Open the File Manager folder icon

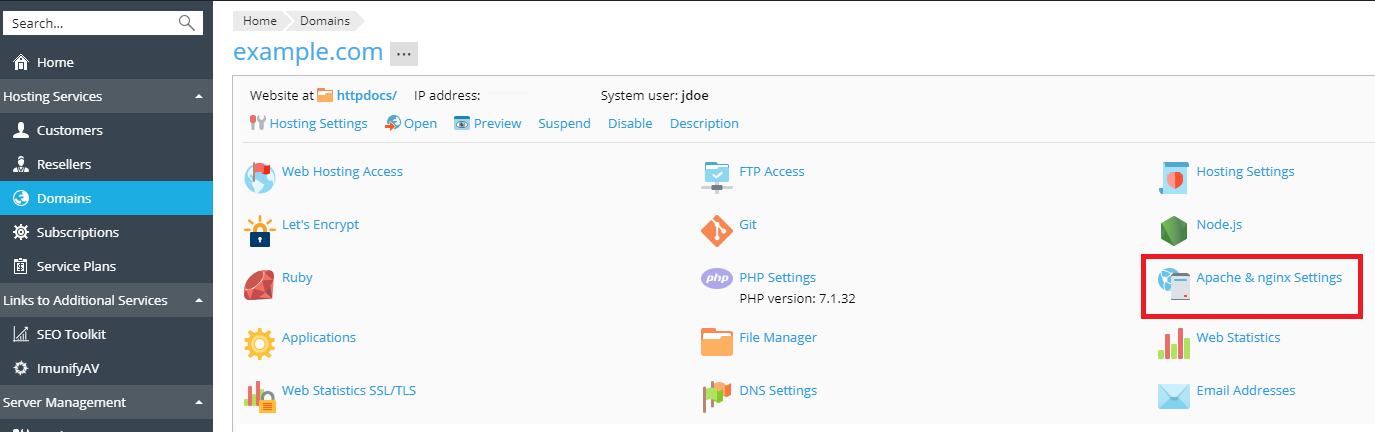click(717, 342)
